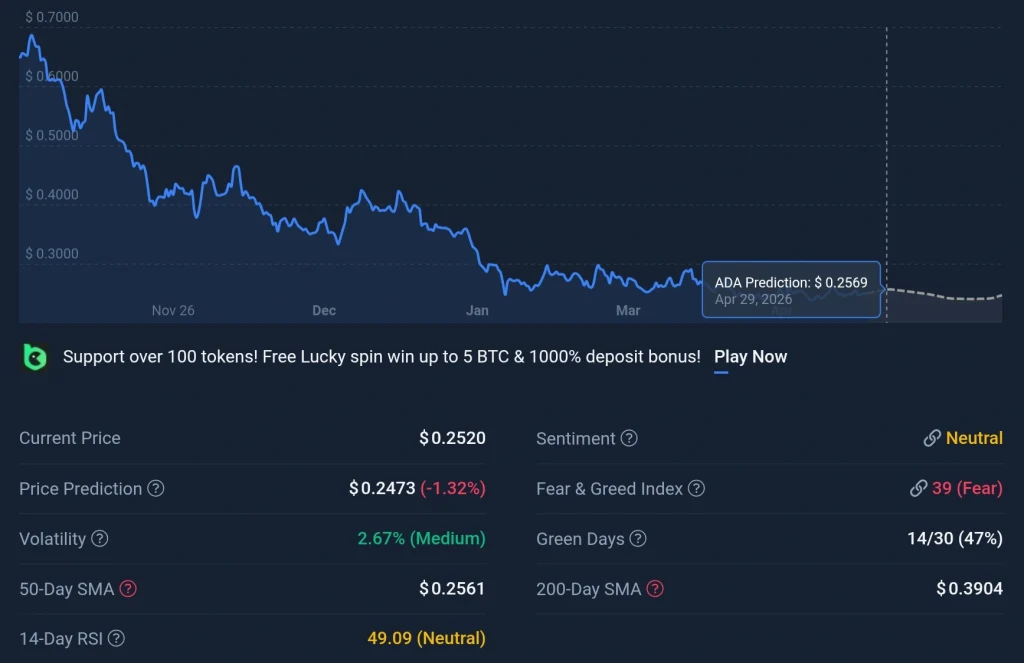Click the Mar axis label
The height and width of the screenshot is (663, 1024).
click(x=628, y=310)
